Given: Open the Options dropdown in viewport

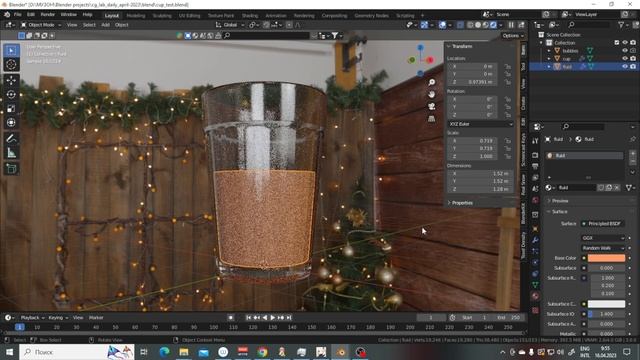Looking at the screenshot, I should [513, 36].
